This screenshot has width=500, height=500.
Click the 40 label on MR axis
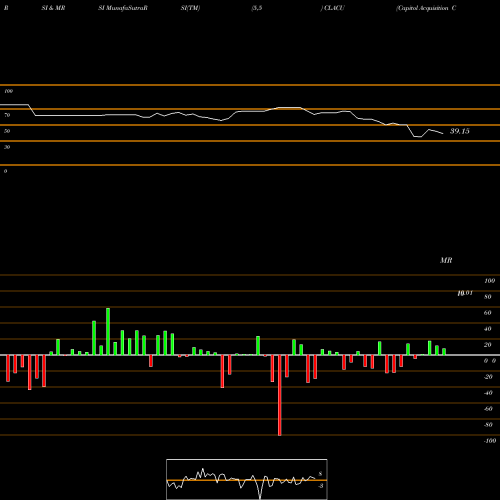click(x=488, y=329)
